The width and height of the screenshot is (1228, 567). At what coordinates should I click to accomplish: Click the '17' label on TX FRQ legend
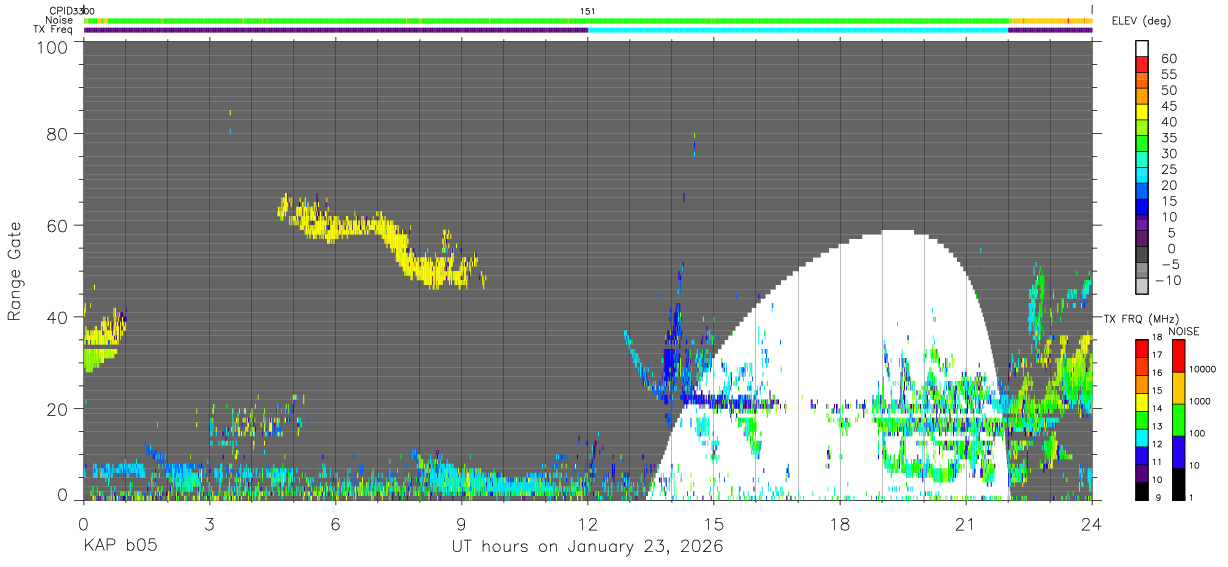point(1156,355)
